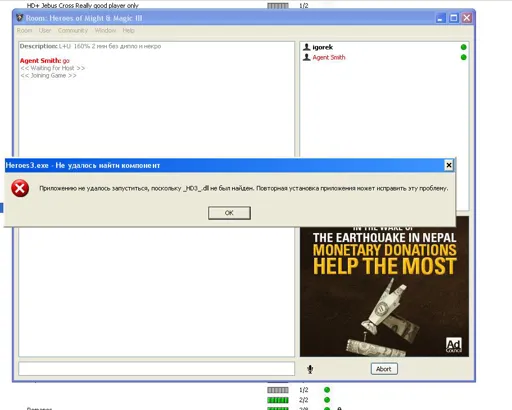512x410 pixels.
Task: Click igorek's user avatar icon
Action: (306, 47)
